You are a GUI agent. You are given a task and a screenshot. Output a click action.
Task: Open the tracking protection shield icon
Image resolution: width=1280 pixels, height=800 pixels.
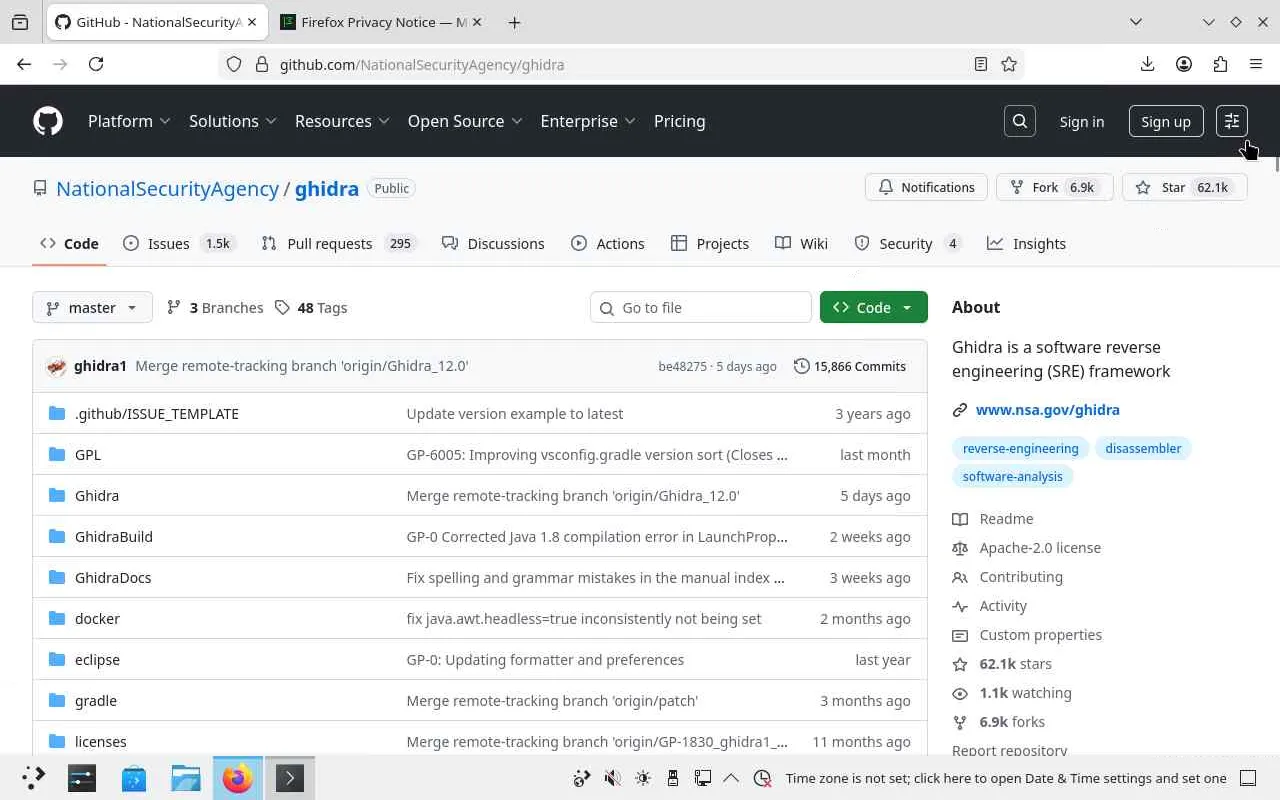coord(234,64)
